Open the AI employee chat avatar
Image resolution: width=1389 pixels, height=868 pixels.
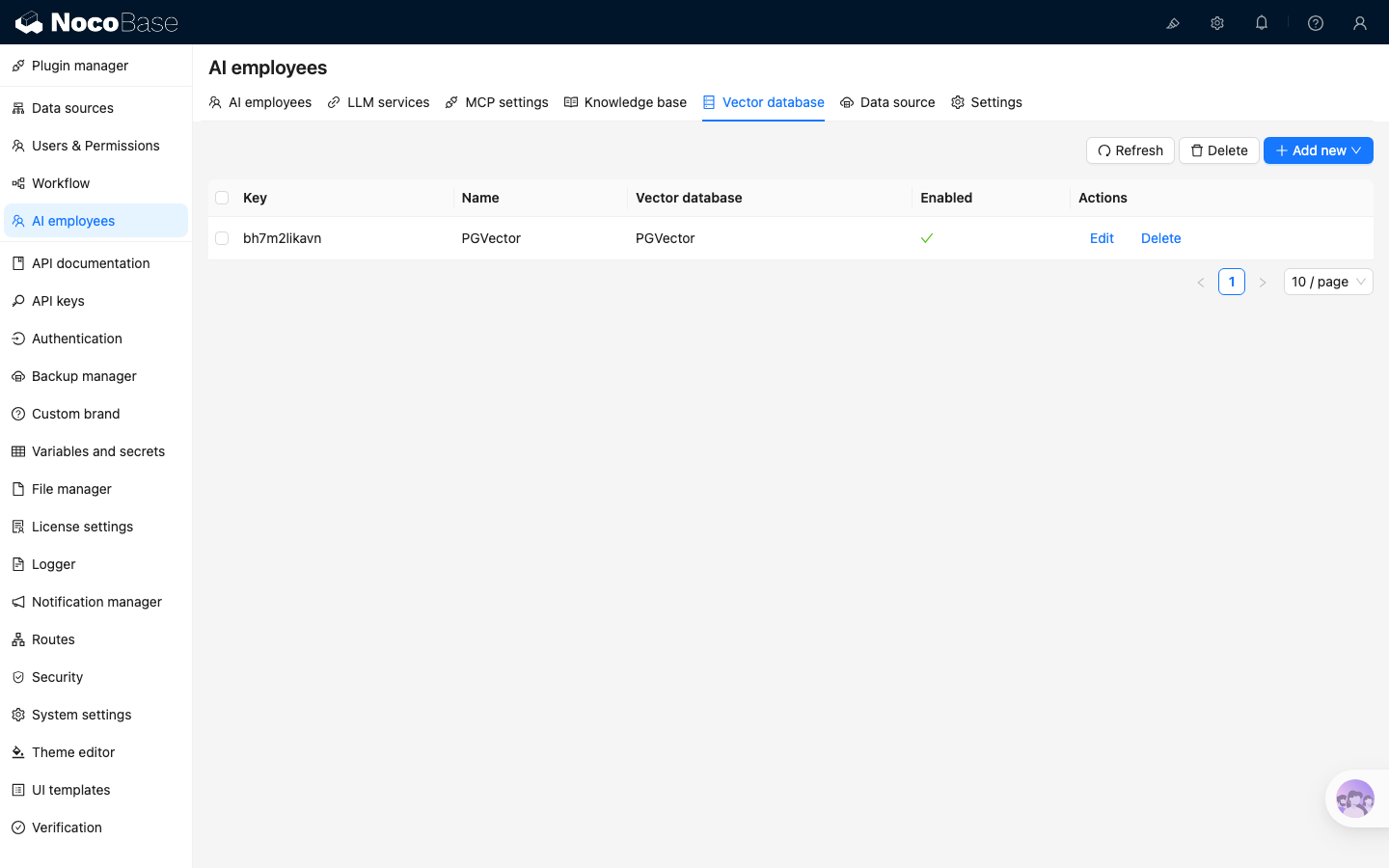1355,799
